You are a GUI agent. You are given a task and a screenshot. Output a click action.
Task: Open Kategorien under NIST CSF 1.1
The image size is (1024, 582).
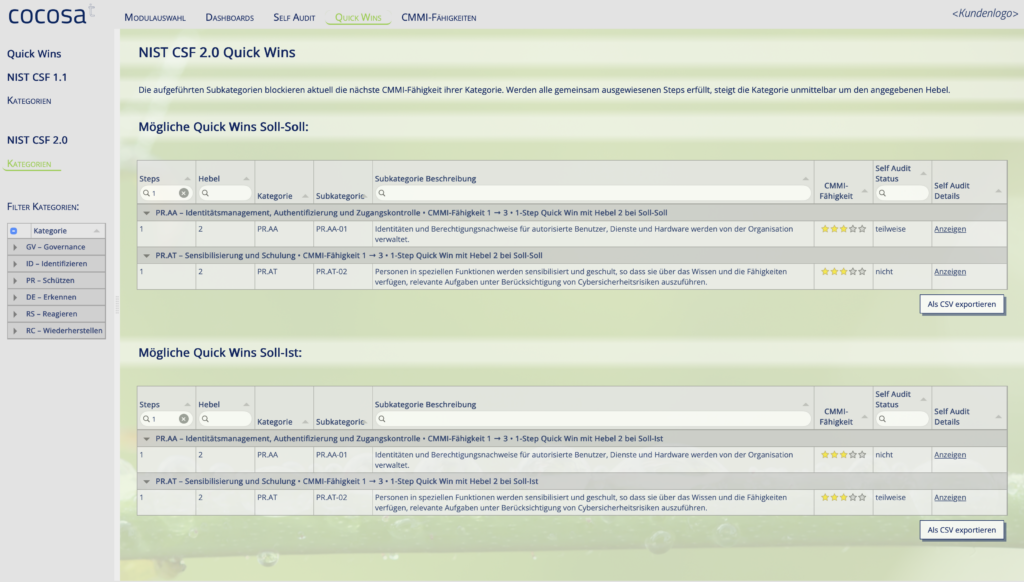(x=29, y=101)
